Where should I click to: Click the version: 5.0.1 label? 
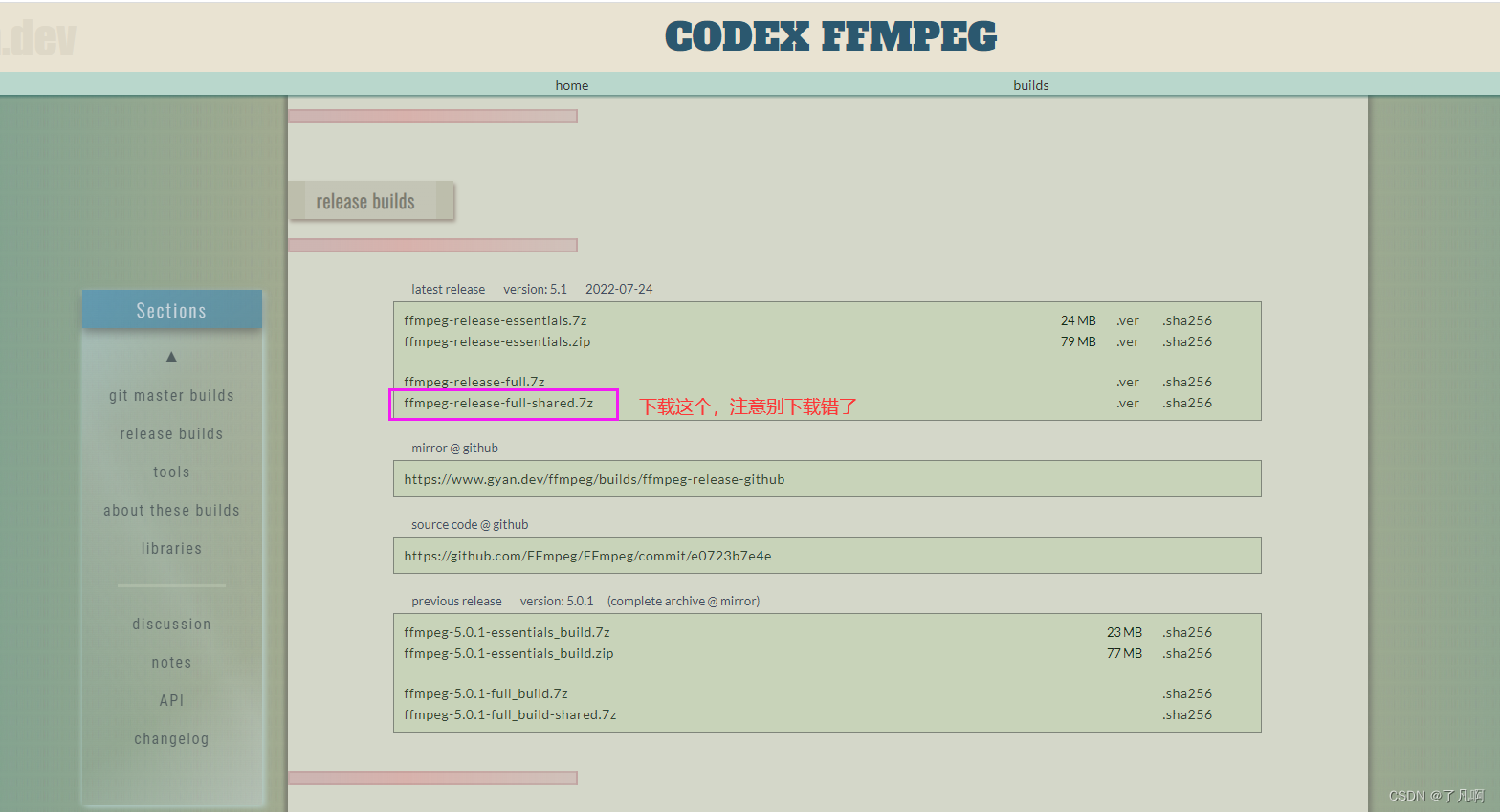click(x=557, y=601)
